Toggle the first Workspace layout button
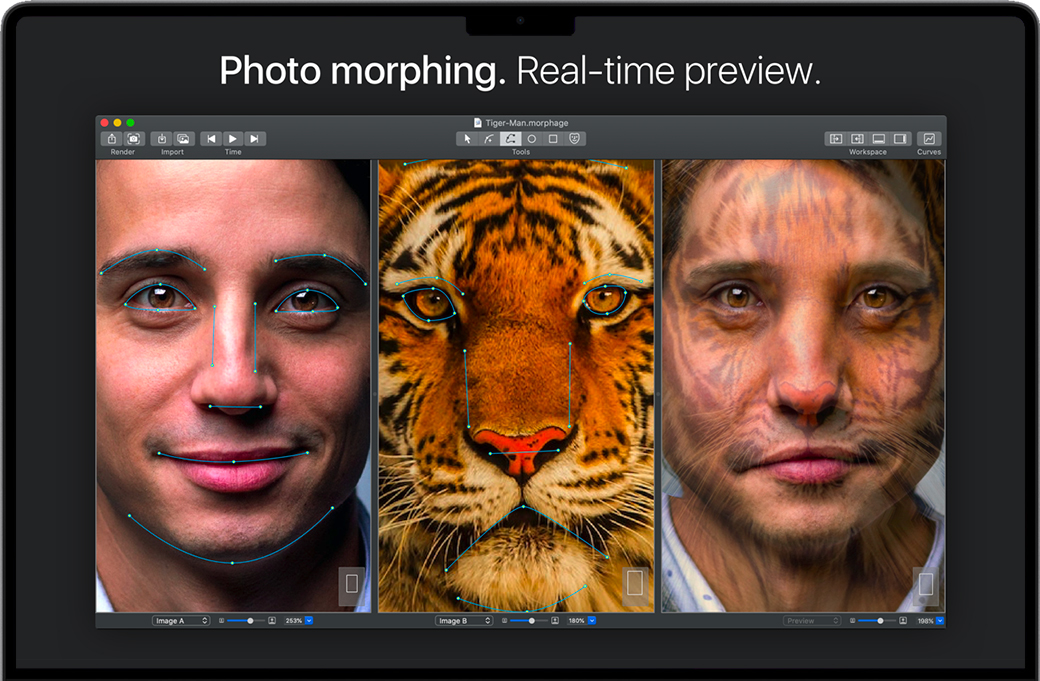The image size is (1040, 681). (x=835, y=139)
